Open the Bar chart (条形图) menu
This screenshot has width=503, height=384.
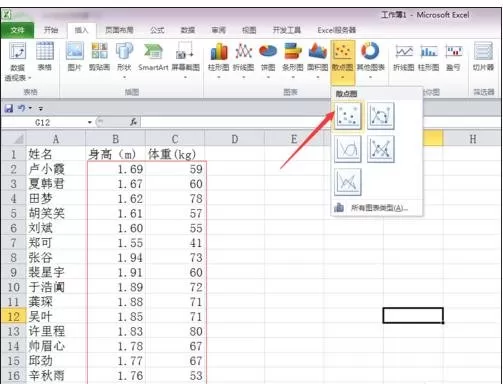pyautogui.click(x=293, y=60)
